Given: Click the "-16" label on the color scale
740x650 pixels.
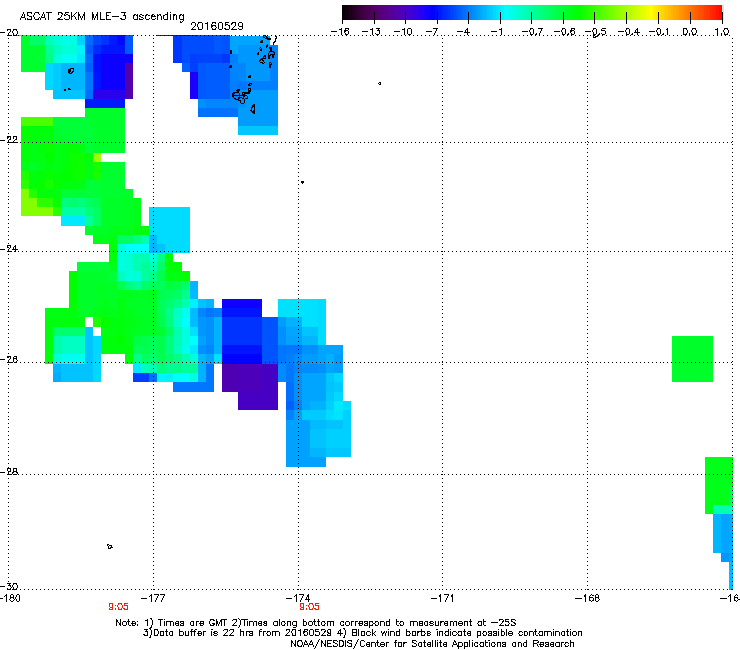Looking at the screenshot, I should click(x=339, y=32).
